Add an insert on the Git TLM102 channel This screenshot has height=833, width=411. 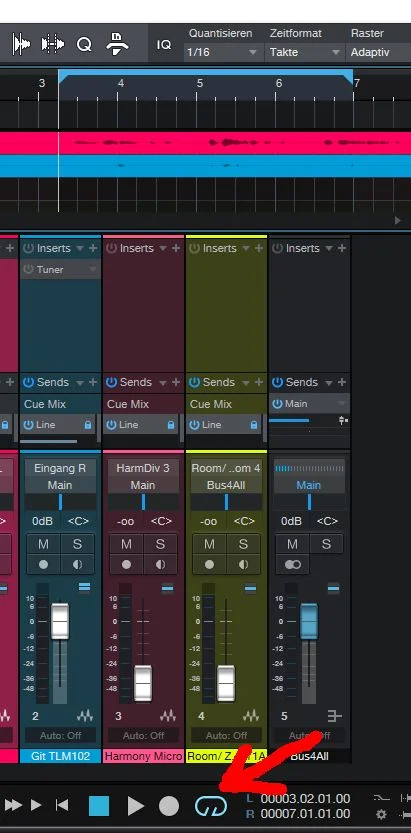93,248
